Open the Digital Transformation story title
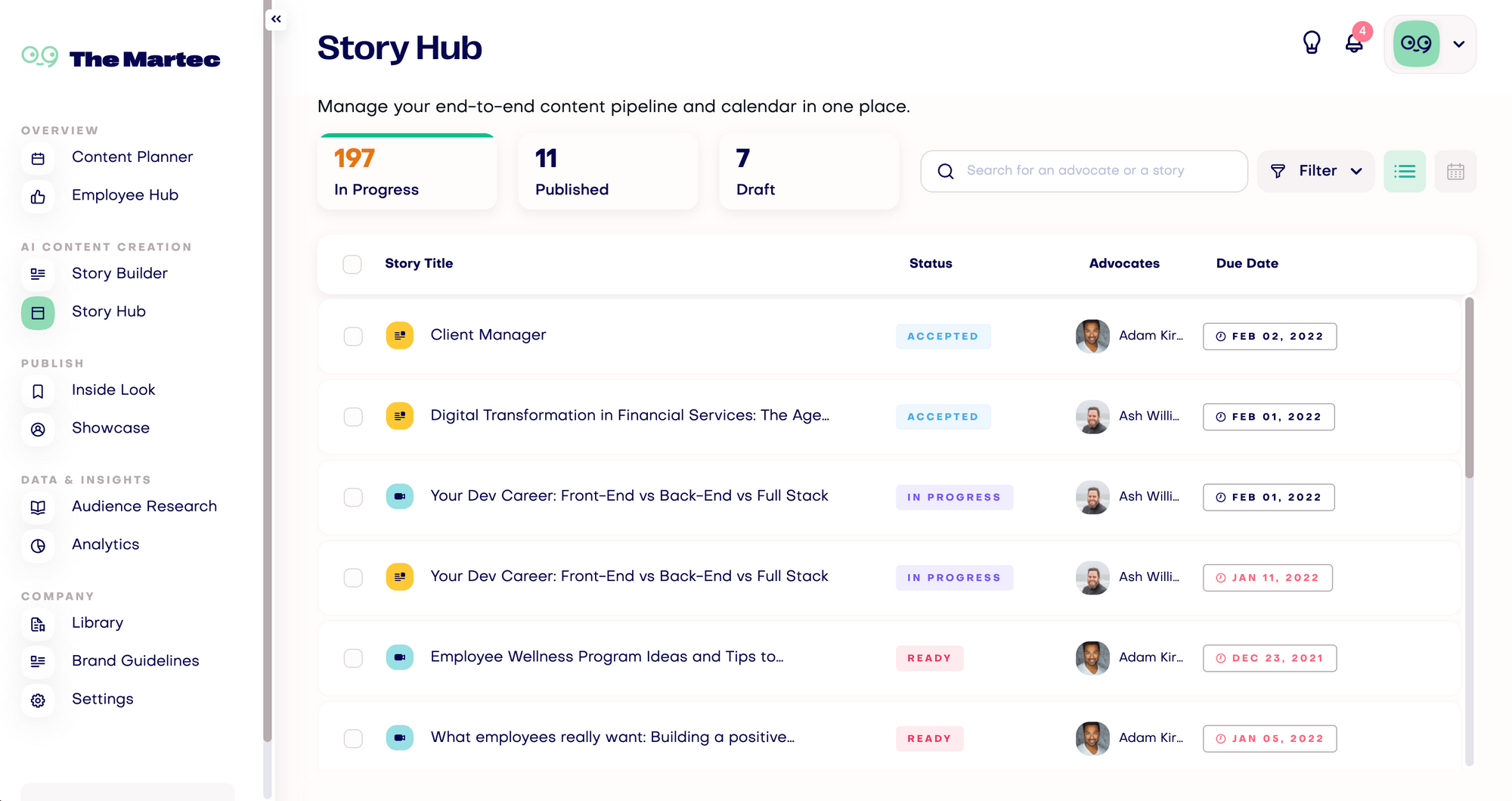Viewport: 1512px width, 801px height. point(629,416)
